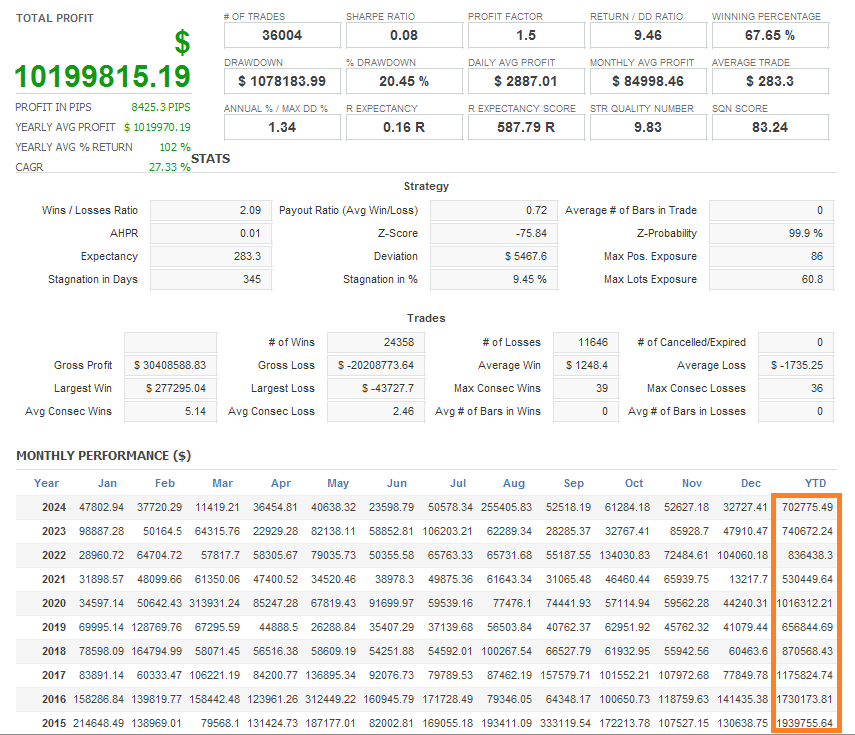Click the Profit Factor box showing 1.5
The width and height of the screenshot is (855, 735).
point(526,35)
